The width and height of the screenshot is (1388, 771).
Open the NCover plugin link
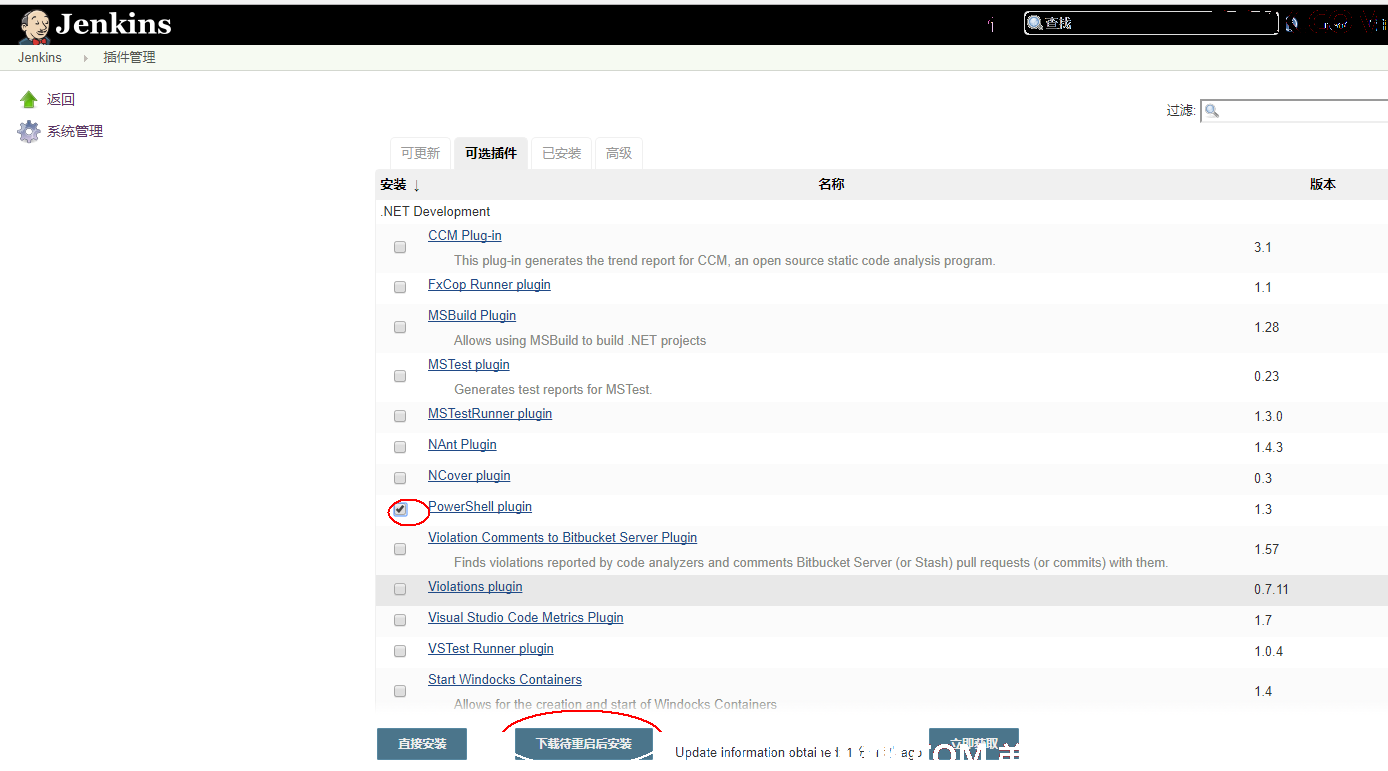coord(469,476)
